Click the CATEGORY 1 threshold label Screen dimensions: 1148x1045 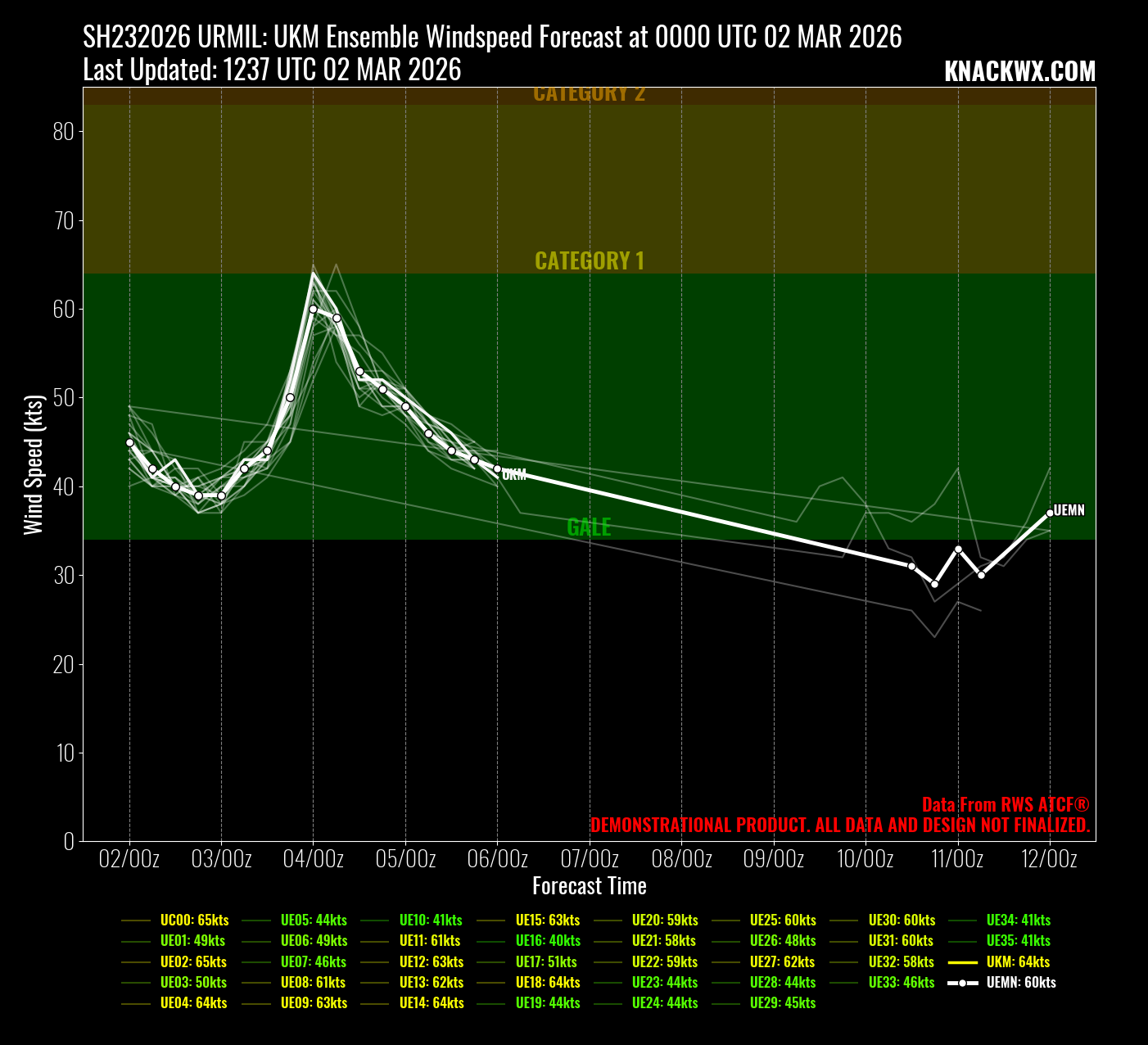pos(590,260)
